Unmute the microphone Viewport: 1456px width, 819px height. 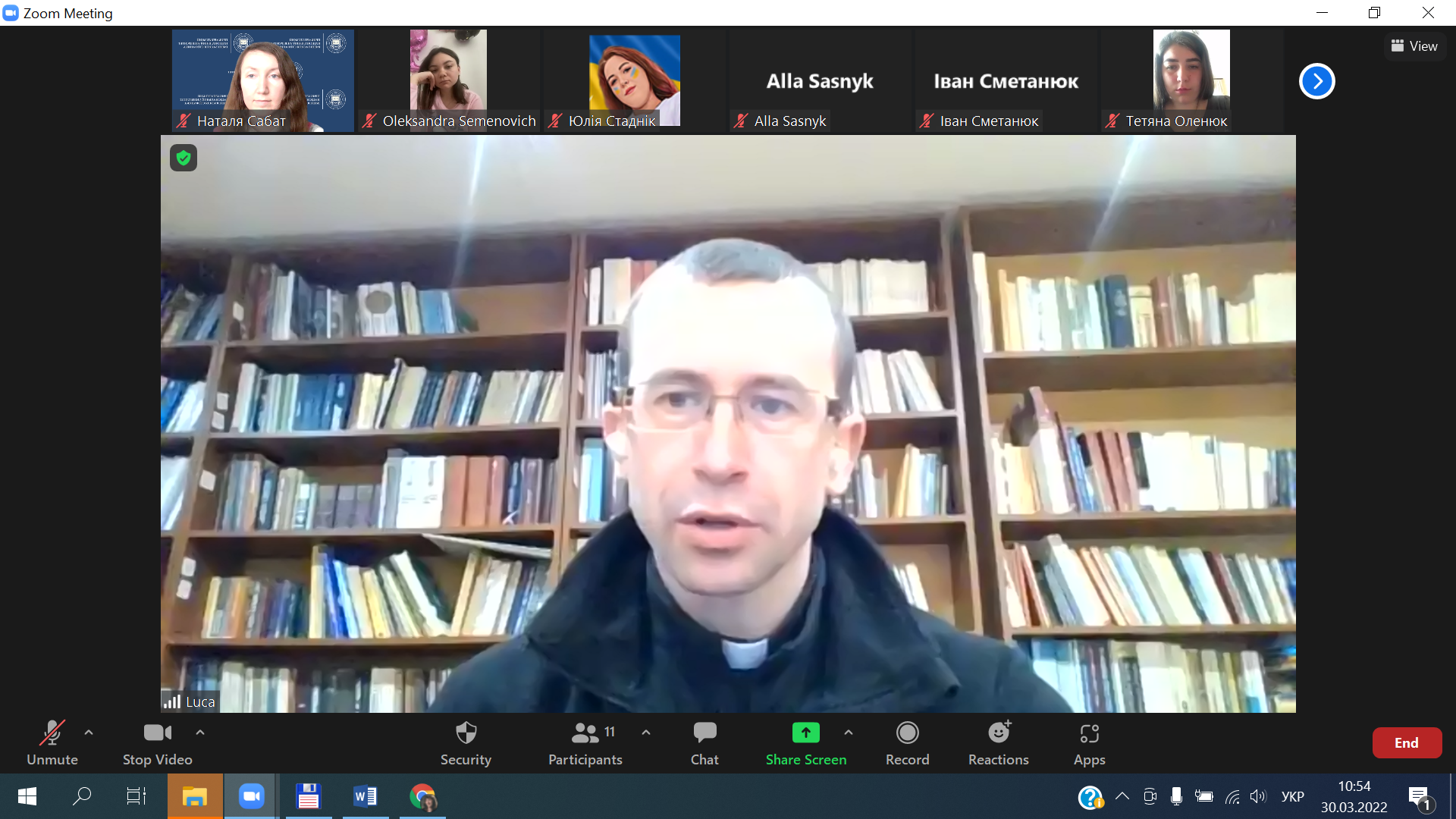tap(52, 742)
